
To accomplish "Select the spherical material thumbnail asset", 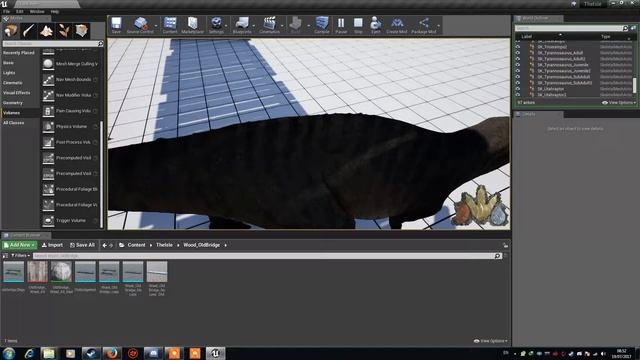I will pyautogui.click(x=61, y=271).
